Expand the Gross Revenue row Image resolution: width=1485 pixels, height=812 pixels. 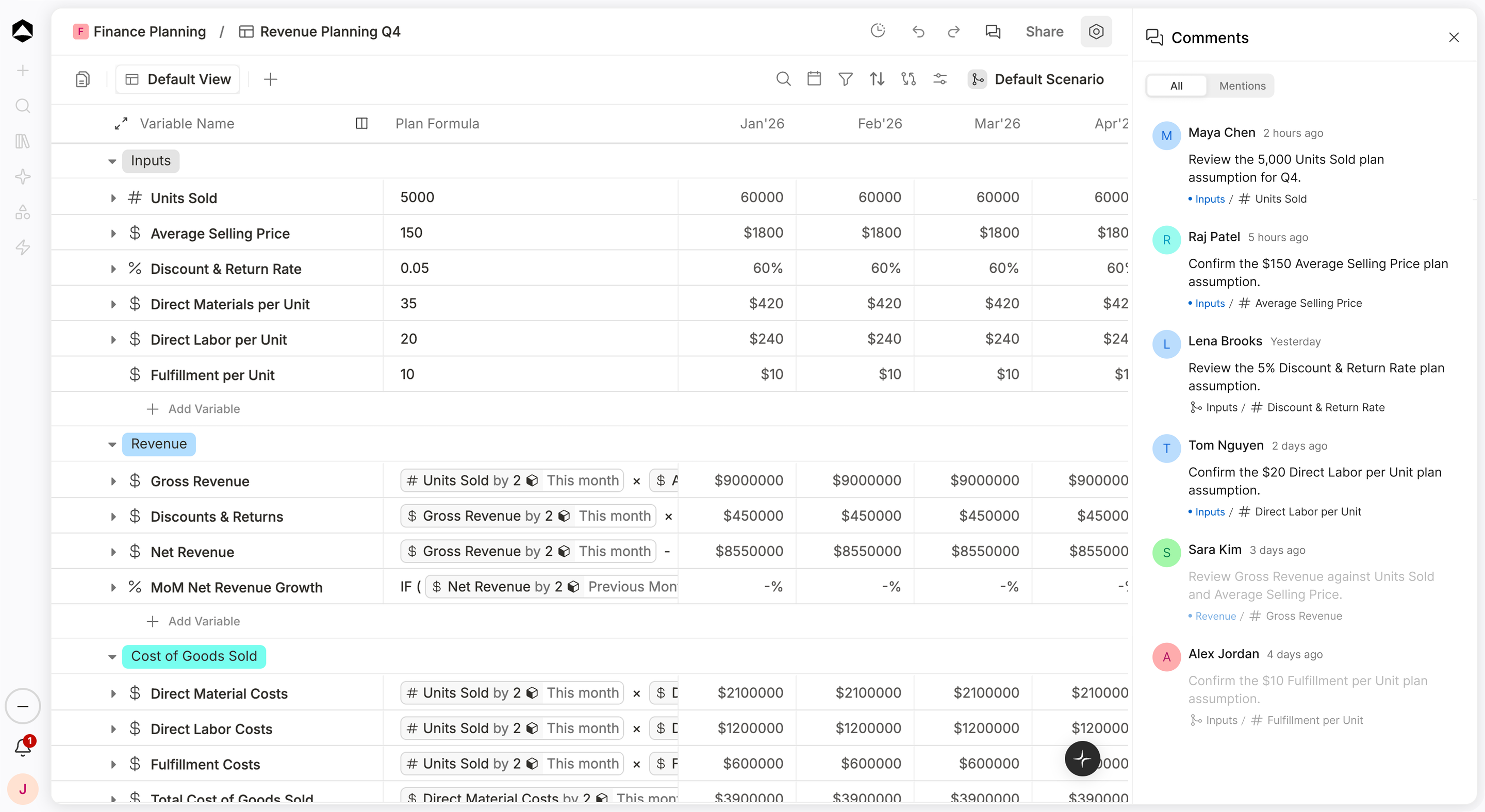(x=113, y=481)
